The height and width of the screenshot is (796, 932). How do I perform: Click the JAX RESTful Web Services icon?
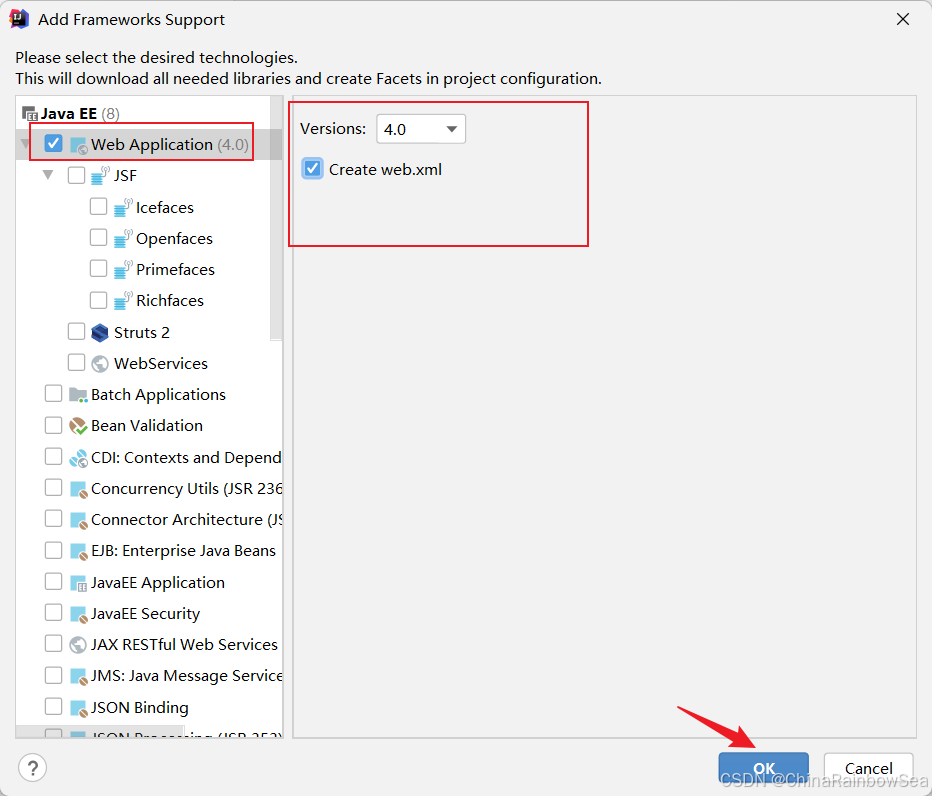point(78,645)
